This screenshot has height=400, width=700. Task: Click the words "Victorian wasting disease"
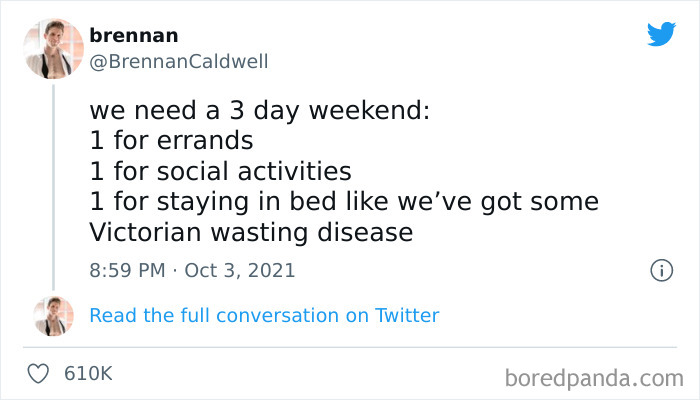point(251,233)
